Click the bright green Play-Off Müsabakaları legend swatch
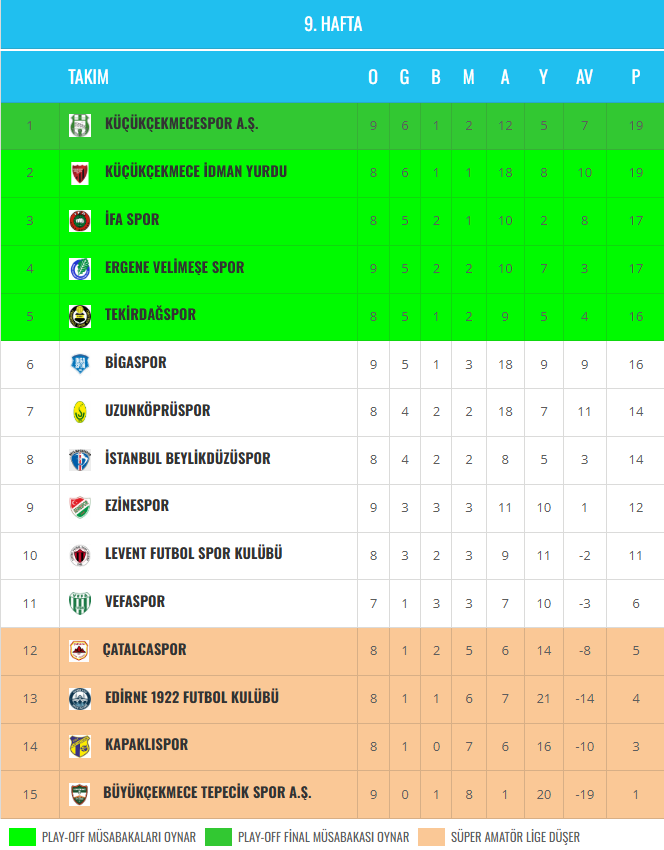The width and height of the screenshot is (664, 850). click(x=21, y=837)
